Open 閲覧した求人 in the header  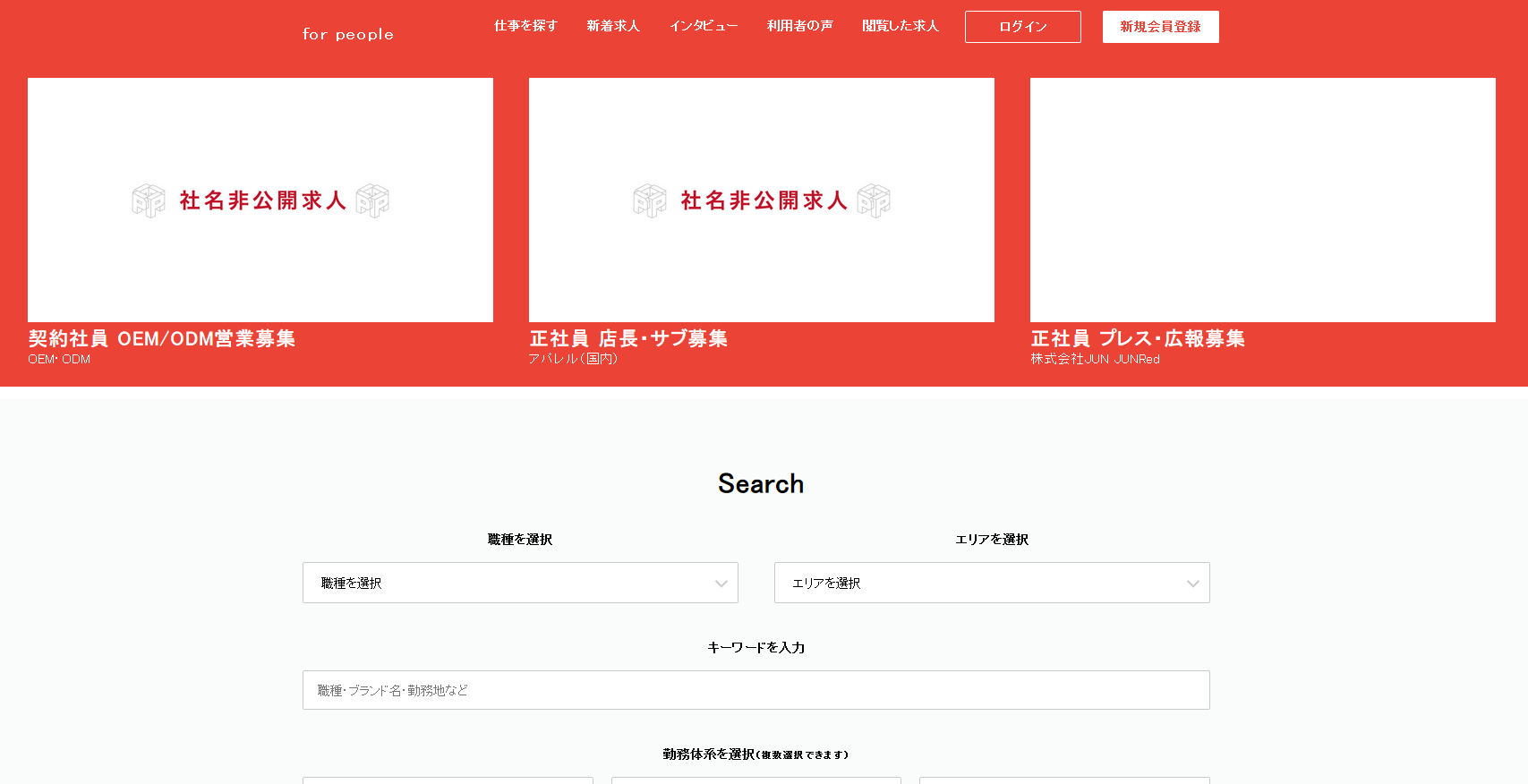[900, 26]
